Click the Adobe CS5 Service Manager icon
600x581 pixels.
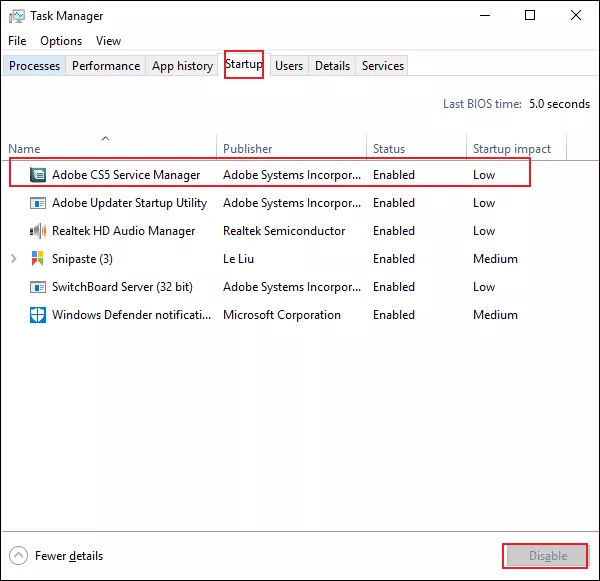(x=38, y=175)
